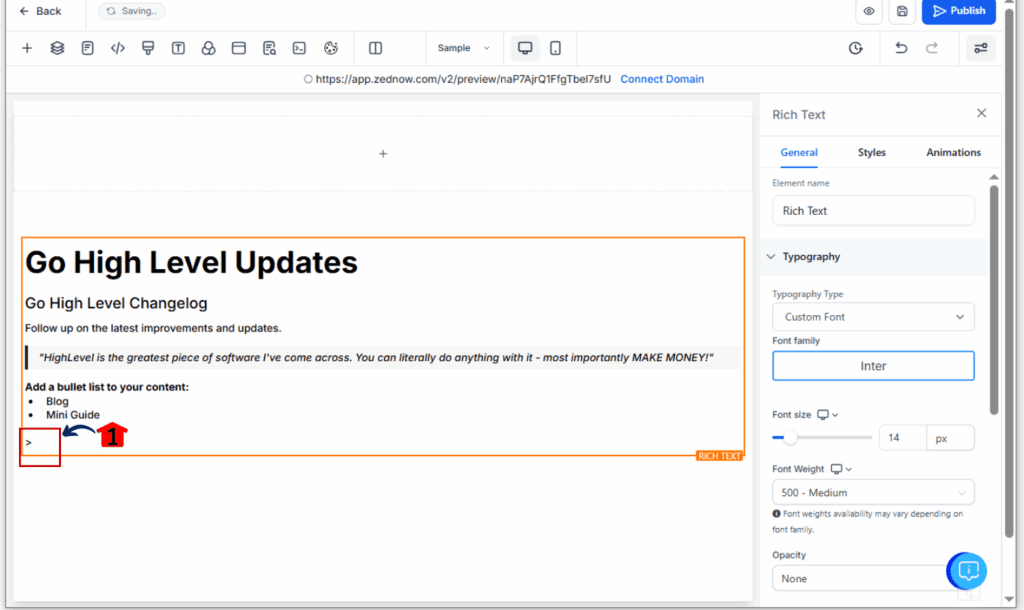This screenshot has height=610, width=1024.
Task: Toggle the split columns layout icon
Action: (376, 48)
